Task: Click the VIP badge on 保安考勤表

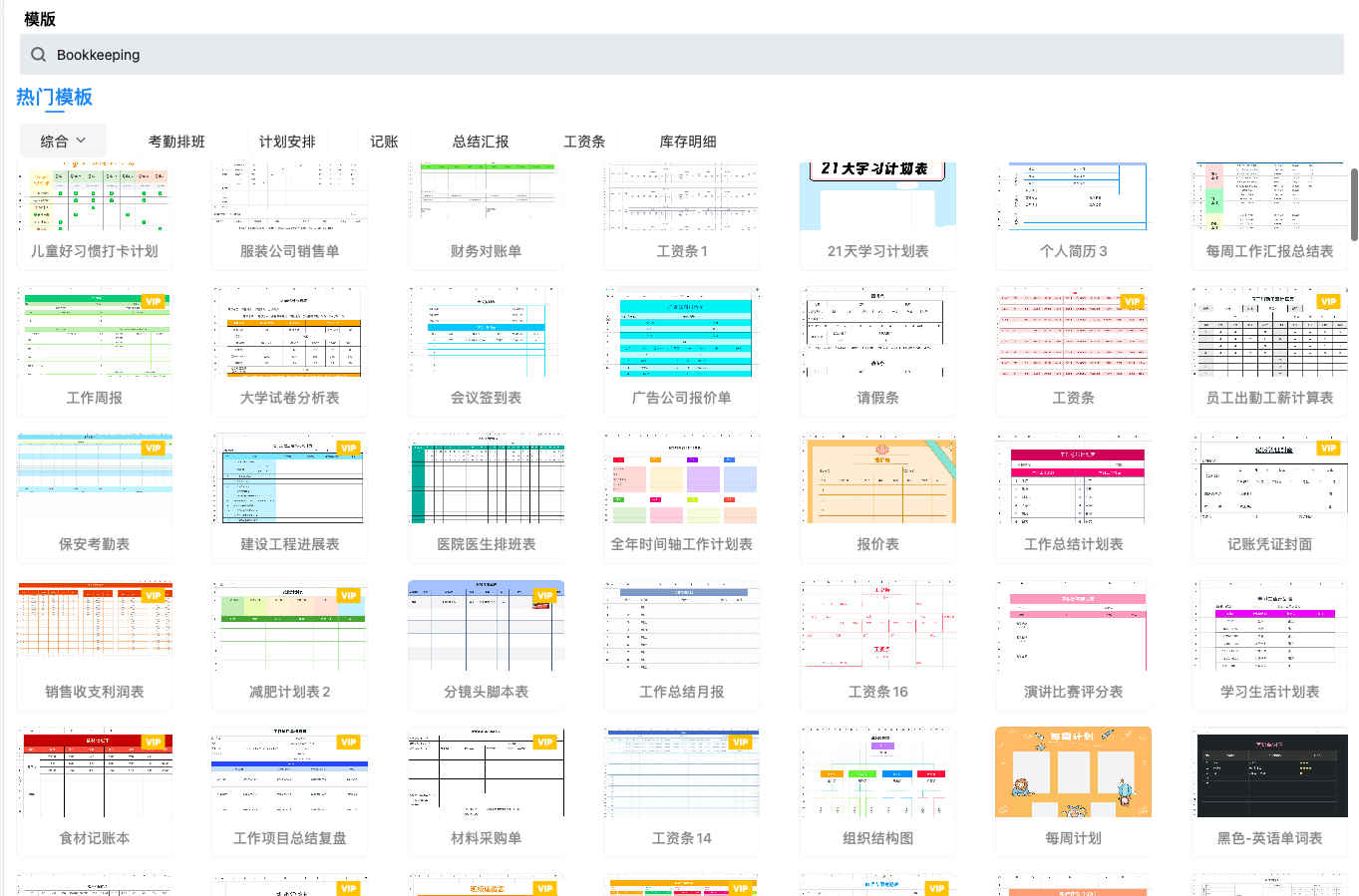Action: point(153,448)
